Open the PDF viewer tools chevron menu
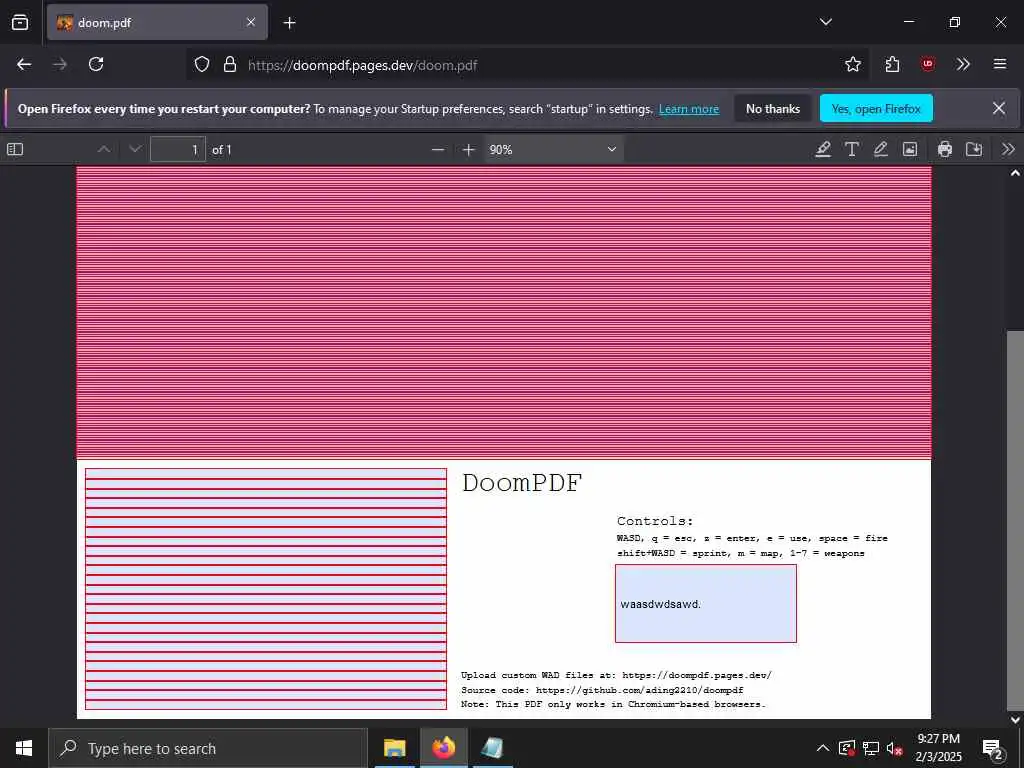This screenshot has width=1024, height=768. (x=1008, y=150)
